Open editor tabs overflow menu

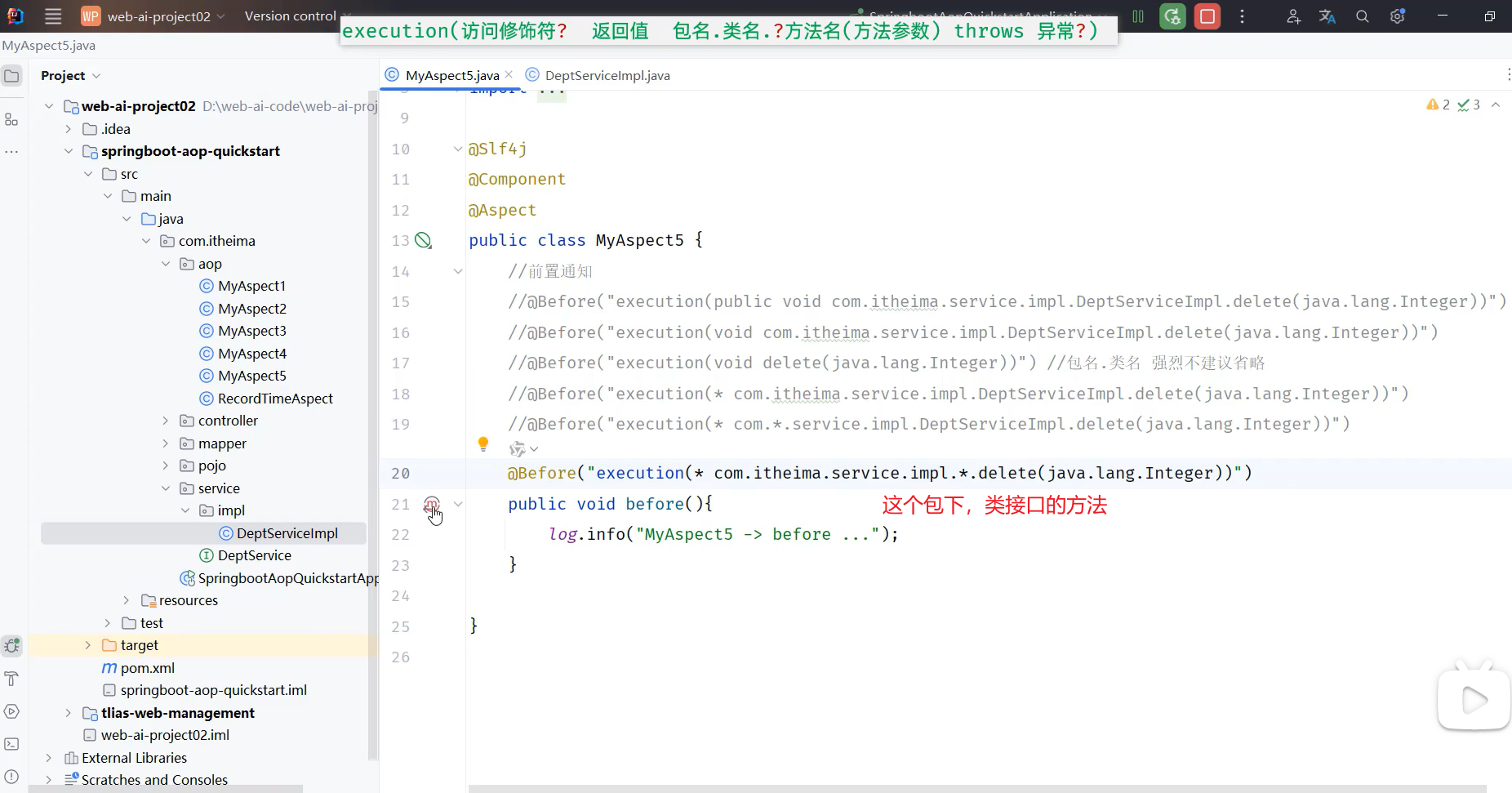[x=1508, y=75]
